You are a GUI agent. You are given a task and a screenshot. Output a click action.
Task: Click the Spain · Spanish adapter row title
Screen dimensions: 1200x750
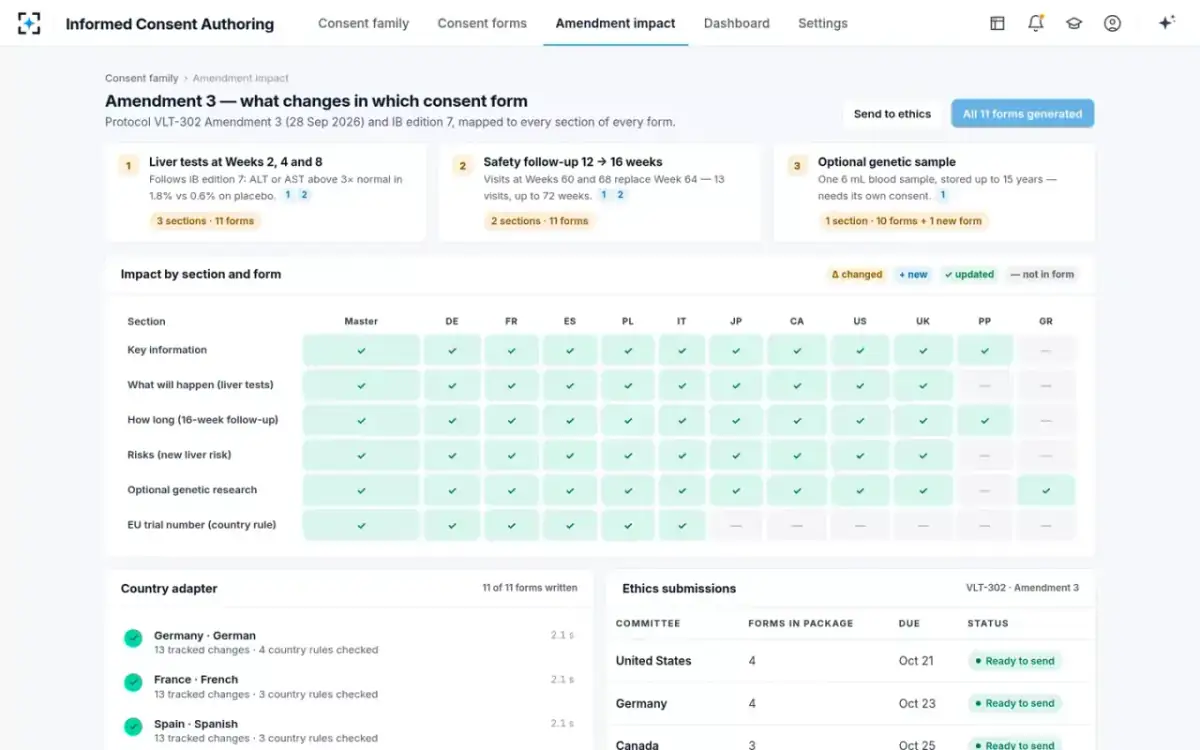tap(196, 724)
